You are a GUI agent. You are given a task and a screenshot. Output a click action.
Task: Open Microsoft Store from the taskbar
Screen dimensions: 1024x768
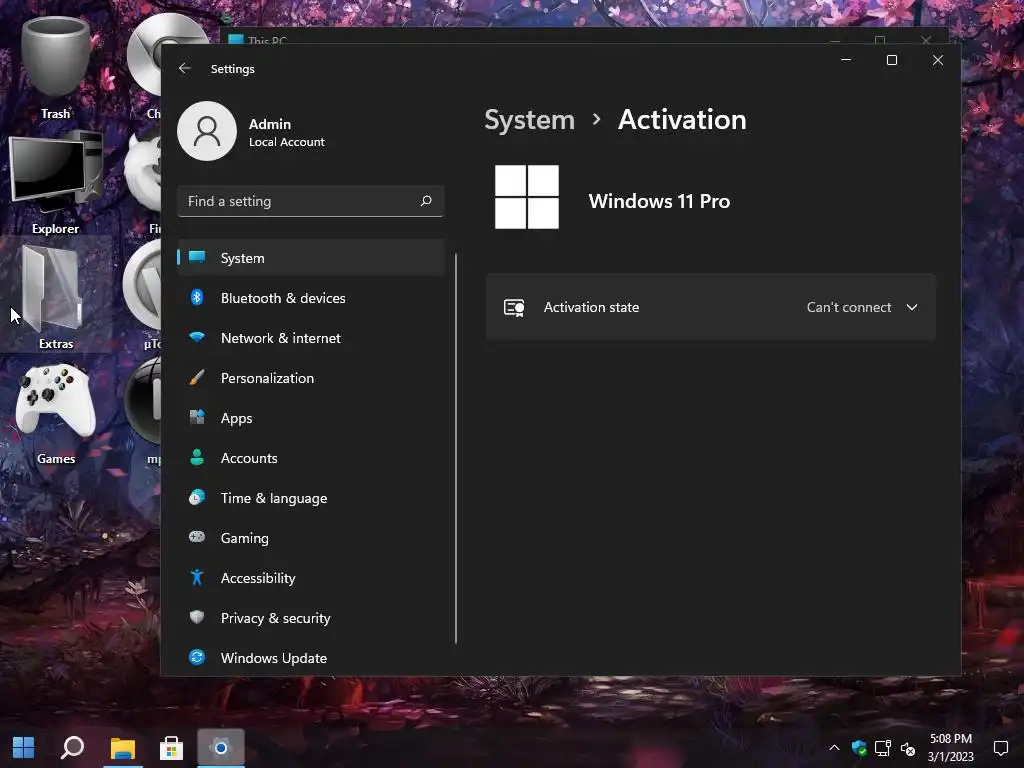coord(171,748)
